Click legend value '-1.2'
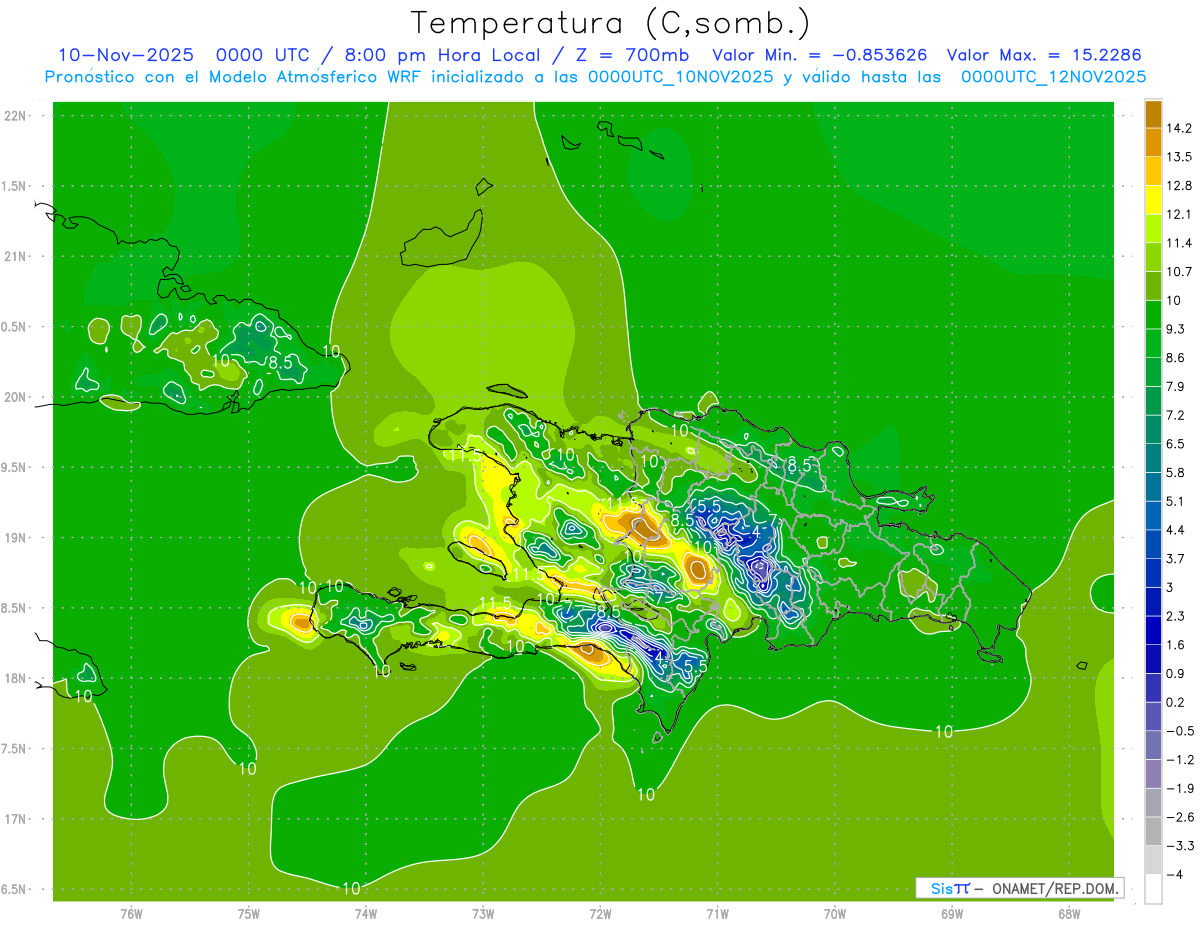This screenshot has width=1200, height=927. click(1179, 760)
